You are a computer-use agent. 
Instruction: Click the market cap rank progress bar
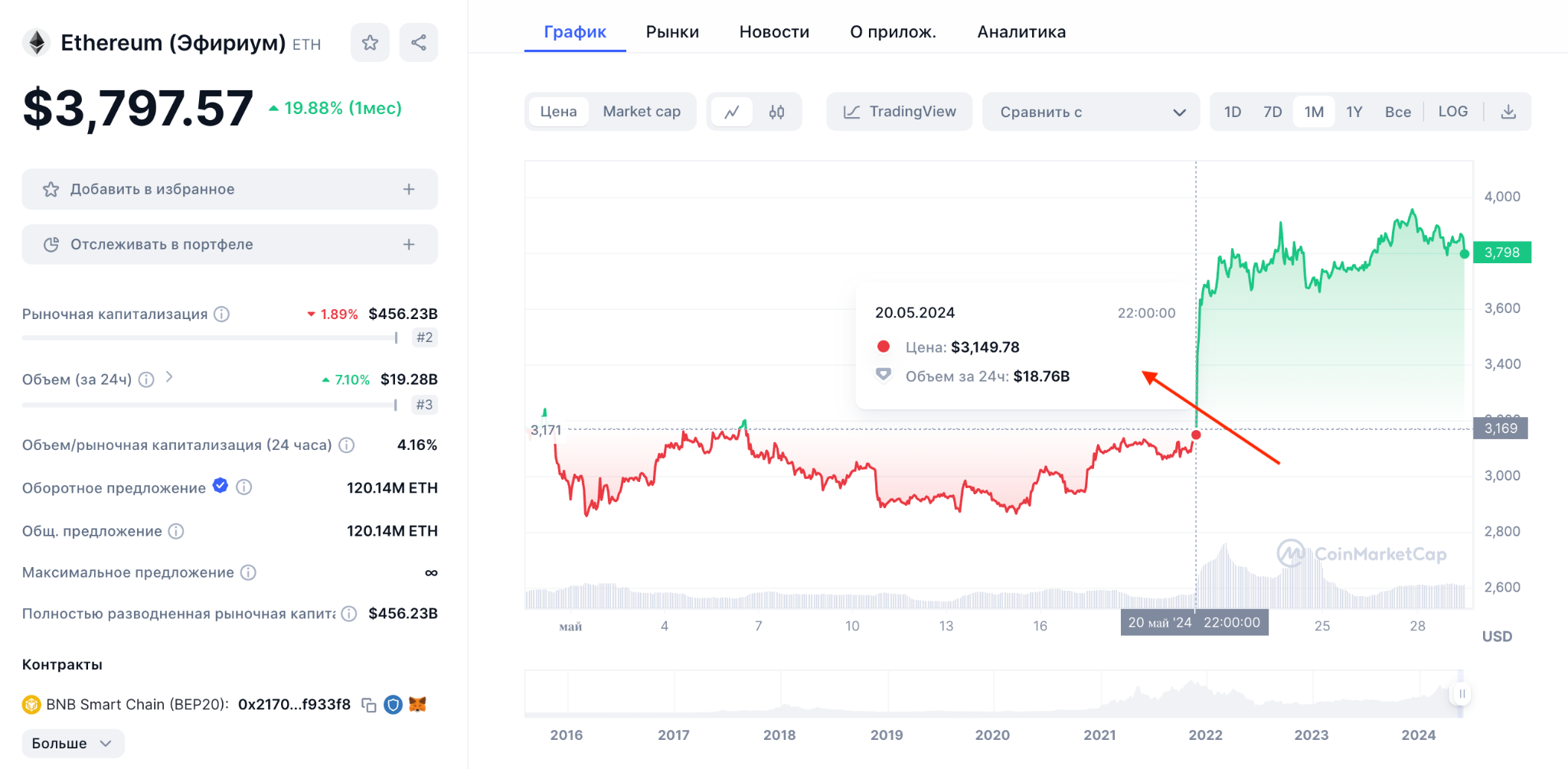click(211, 337)
